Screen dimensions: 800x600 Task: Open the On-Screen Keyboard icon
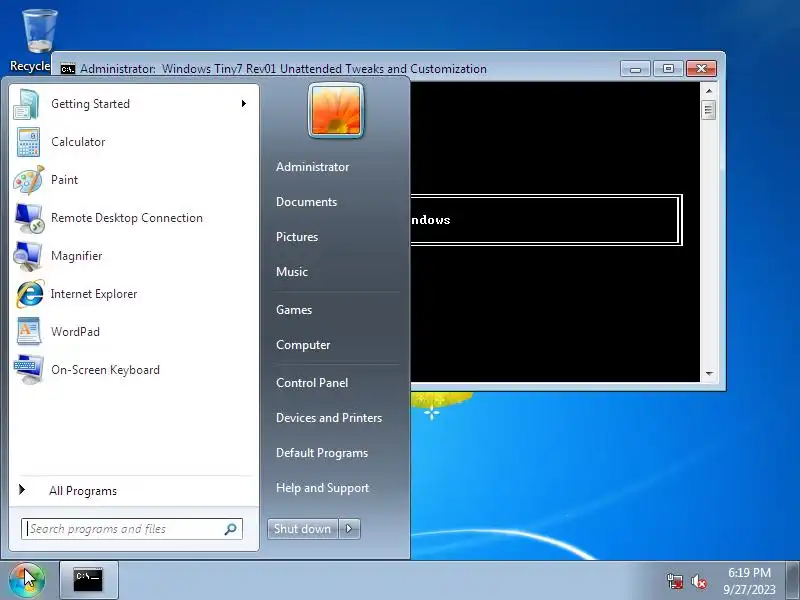[x=29, y=370]
